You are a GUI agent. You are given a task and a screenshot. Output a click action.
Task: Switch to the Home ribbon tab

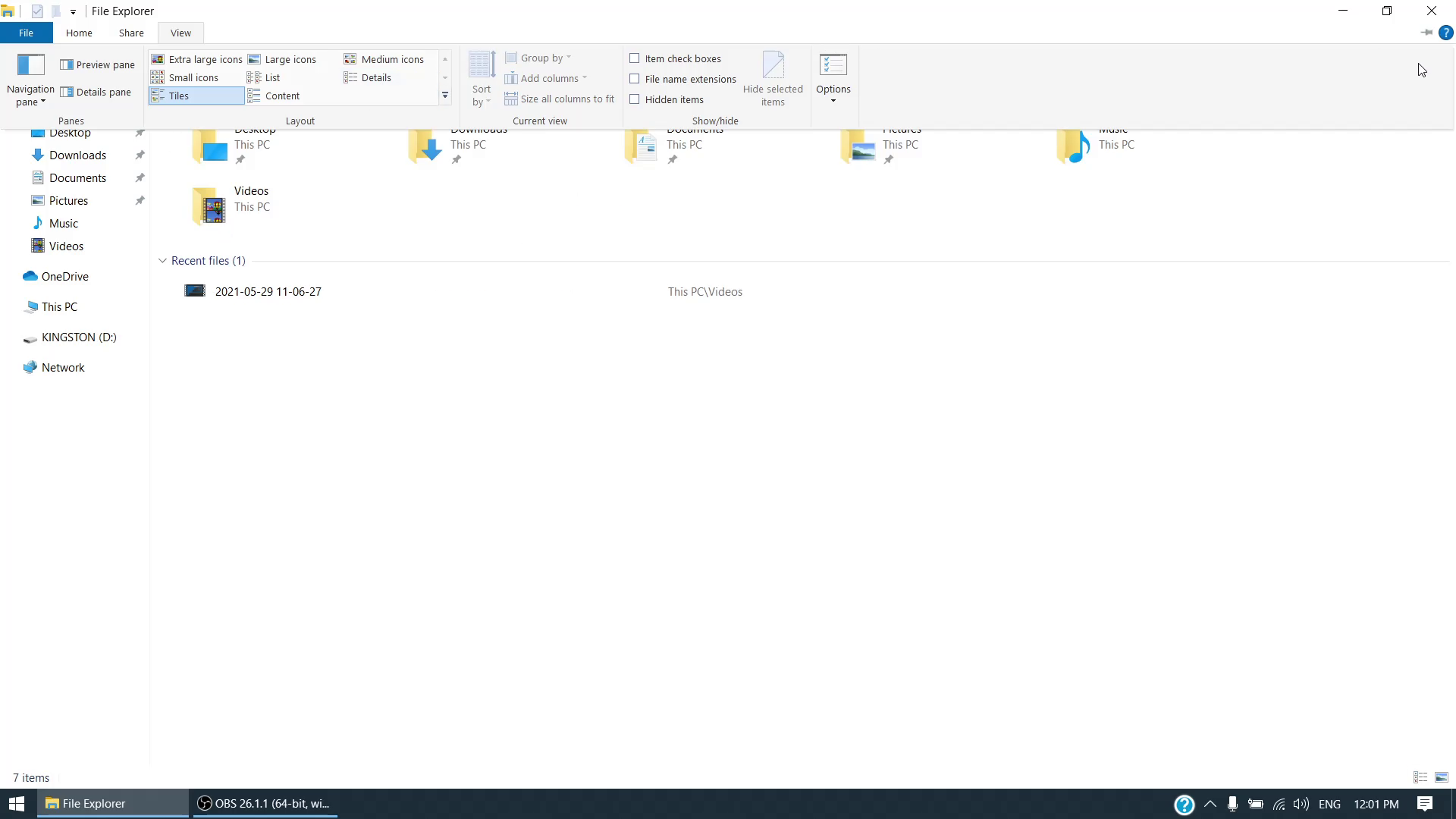pyautogui.click(x=79, y=33)
